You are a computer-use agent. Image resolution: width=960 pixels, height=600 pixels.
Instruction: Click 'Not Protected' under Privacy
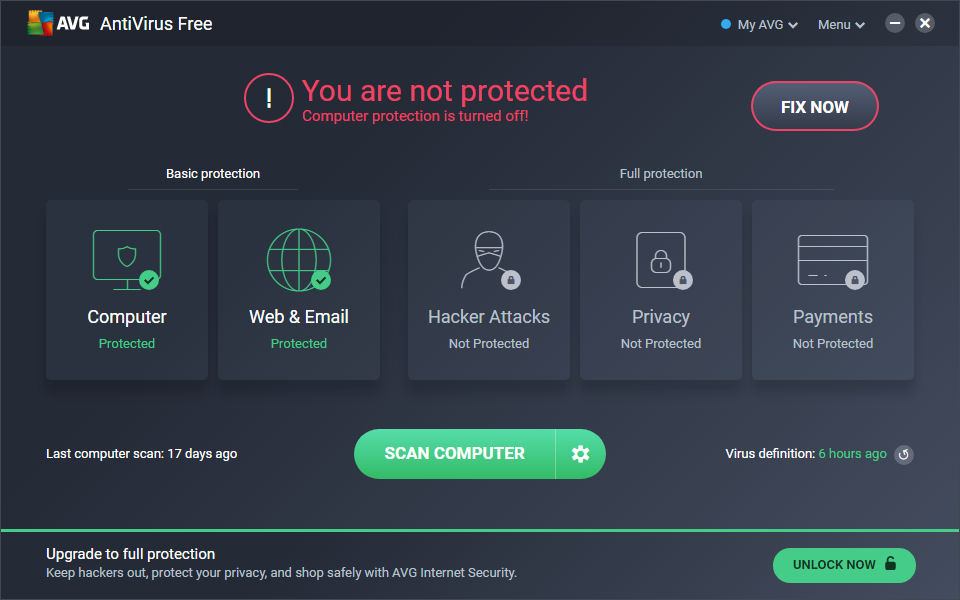[x=661, y=343]
